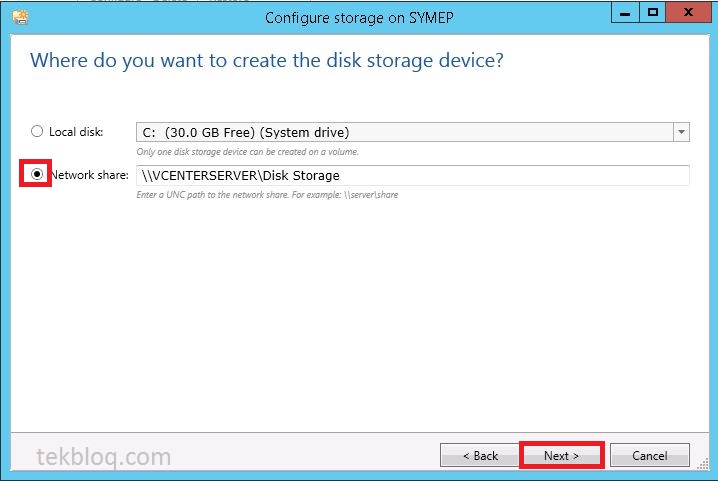Close the Configure storage on SYMEP window
Screen dimensions: 718x481
[x=688, y=12]
